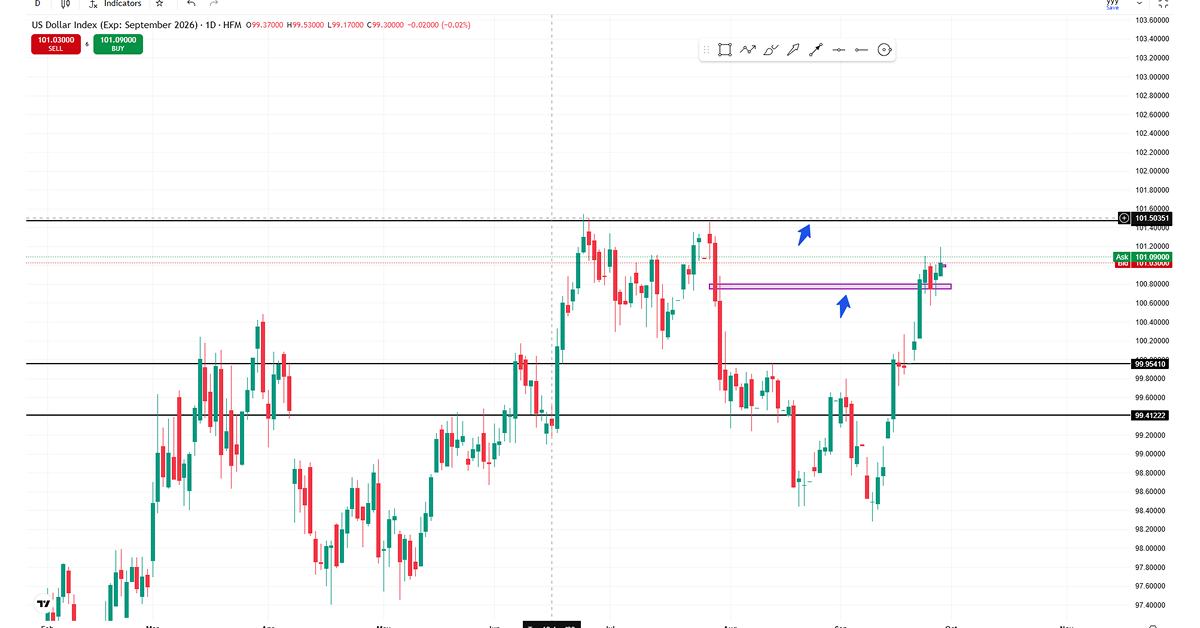Select the brush drawing tool
This screenshot has width=1200, height=628.
(771, 49)
